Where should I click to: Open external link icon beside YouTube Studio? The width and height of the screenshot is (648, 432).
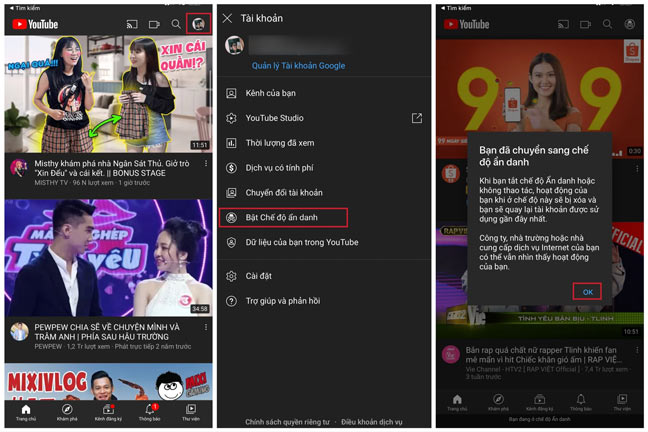coord(416,118)
